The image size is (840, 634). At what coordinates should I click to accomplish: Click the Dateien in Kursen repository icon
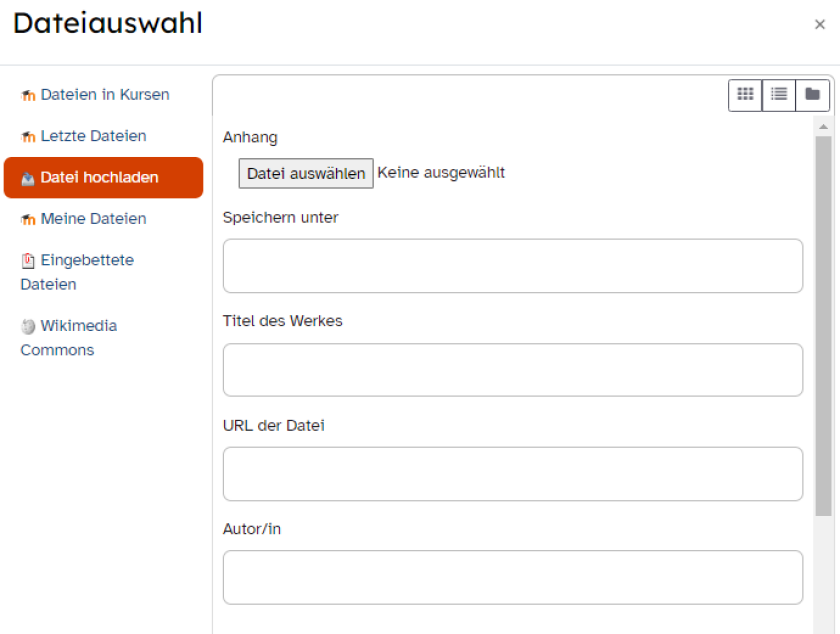coord(28,96)
